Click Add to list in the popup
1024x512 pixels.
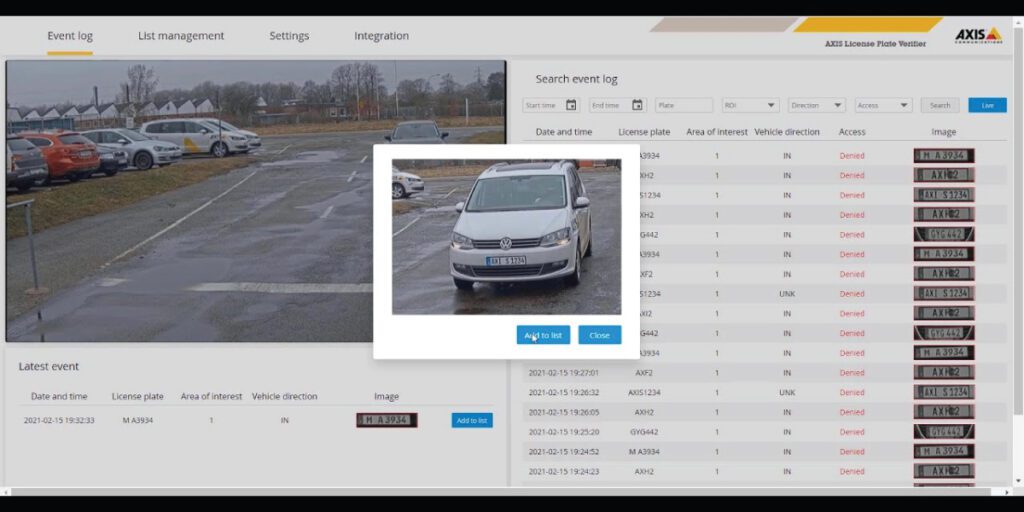point(543,335)
